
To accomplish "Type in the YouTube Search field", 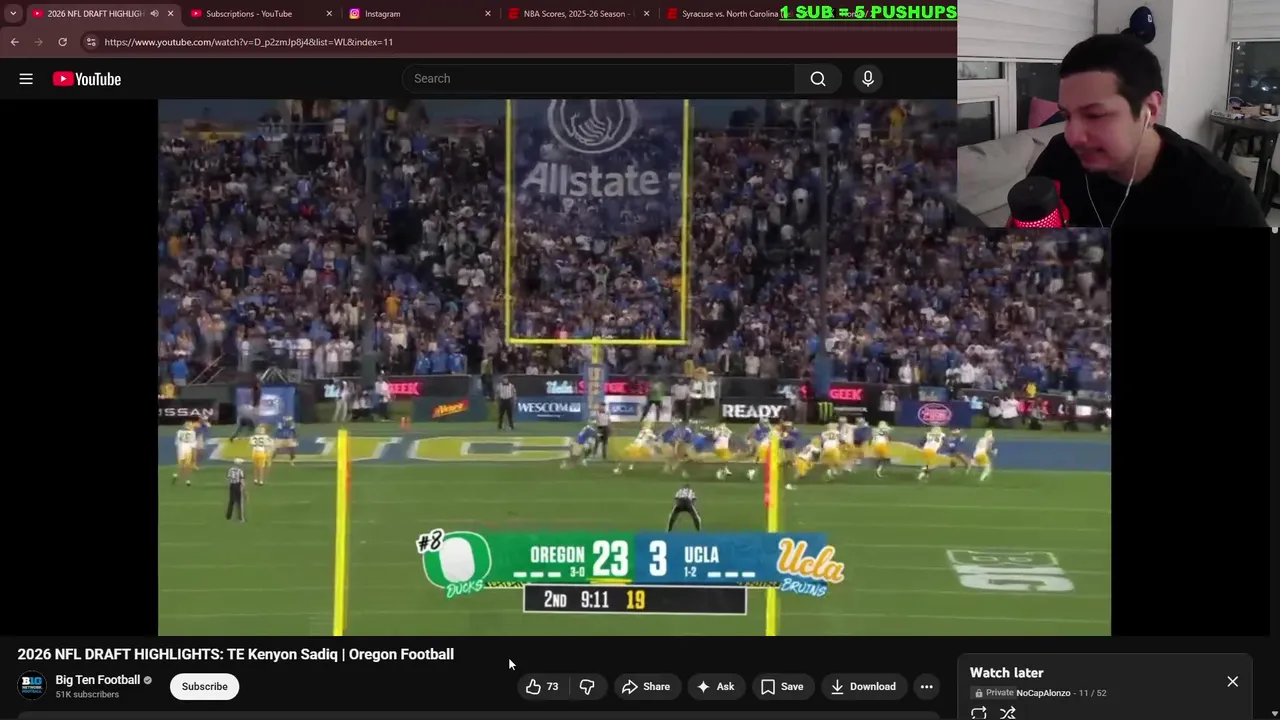I will (x=598, y=79).
